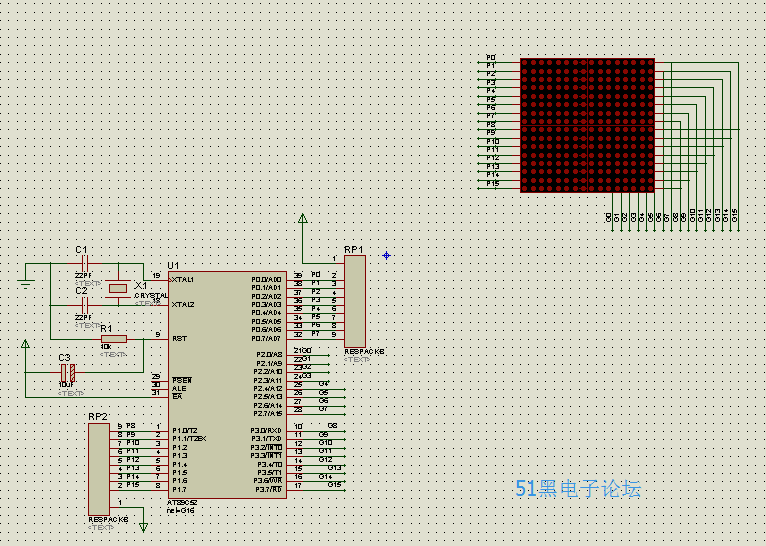The height and width of the screenshot is (546, 766).
Task: Click the G0 net label below LED matrix
Action: pyautogui.click(x=609, y=217)
